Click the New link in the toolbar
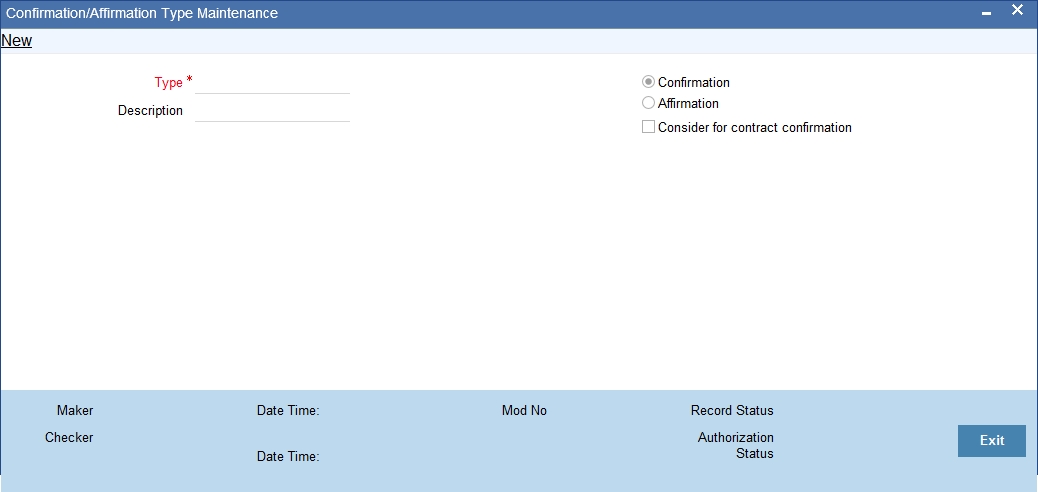This screenshot has width=1038, height=492. tap(17, 40)
